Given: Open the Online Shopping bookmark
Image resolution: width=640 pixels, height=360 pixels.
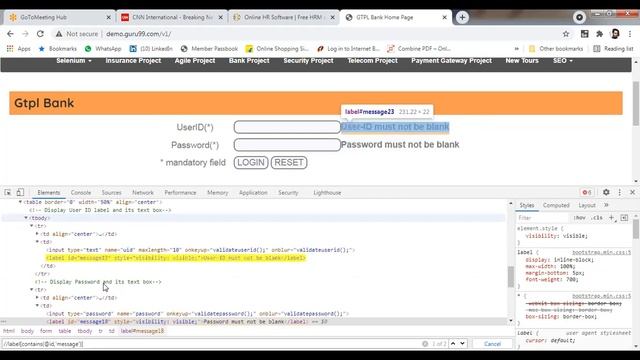Looking at the screenshot, I should click(x=277, y=49).
